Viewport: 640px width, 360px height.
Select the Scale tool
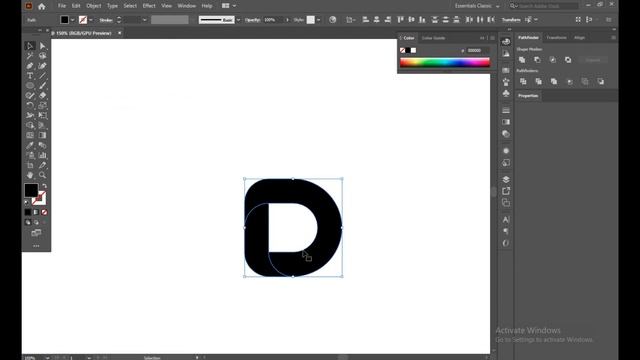pyautogui.click(x=42, y=105)
